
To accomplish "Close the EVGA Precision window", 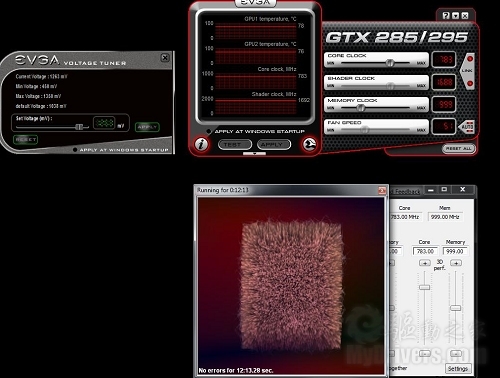I will point(465,16).
